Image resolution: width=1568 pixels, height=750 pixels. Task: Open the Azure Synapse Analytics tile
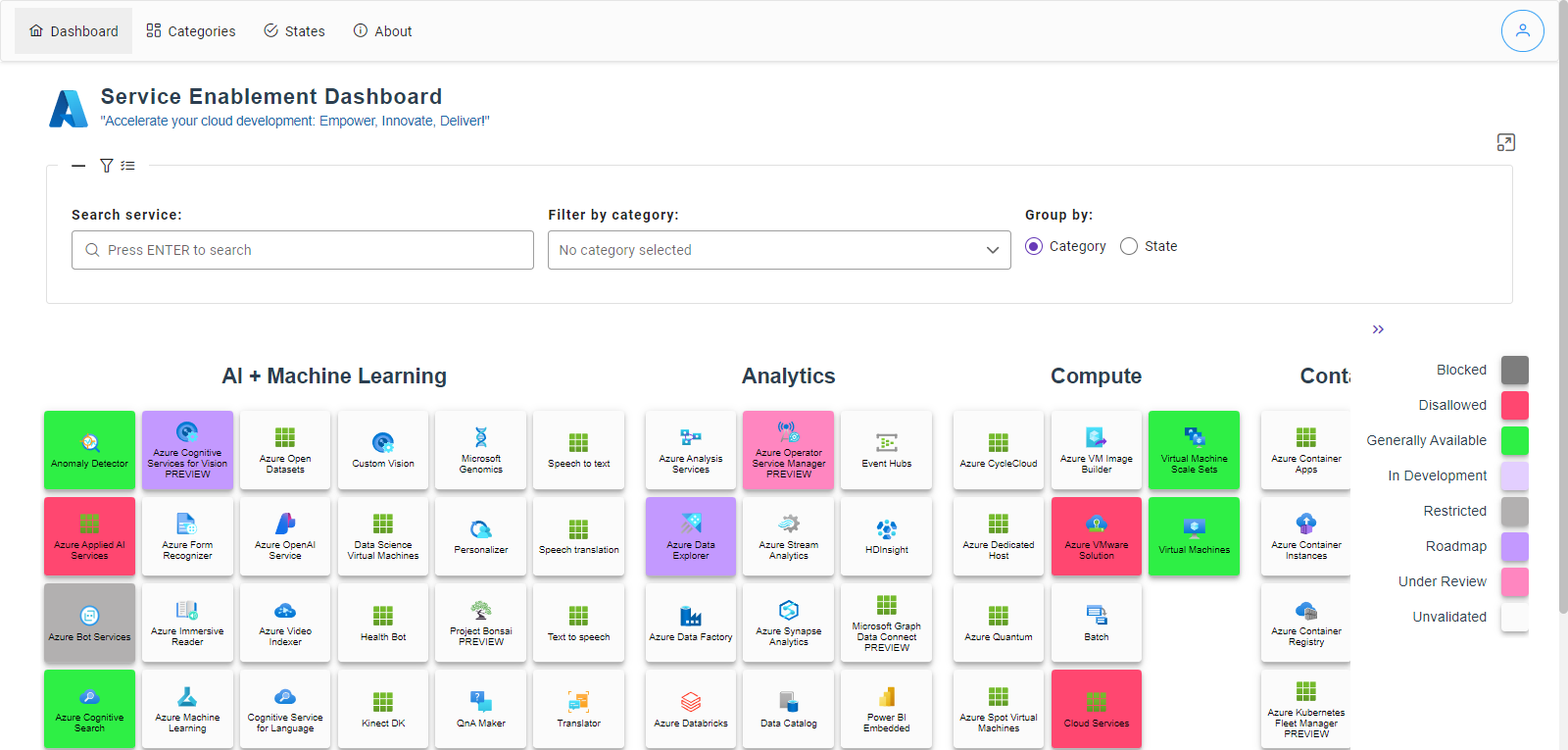coord(789,623)
